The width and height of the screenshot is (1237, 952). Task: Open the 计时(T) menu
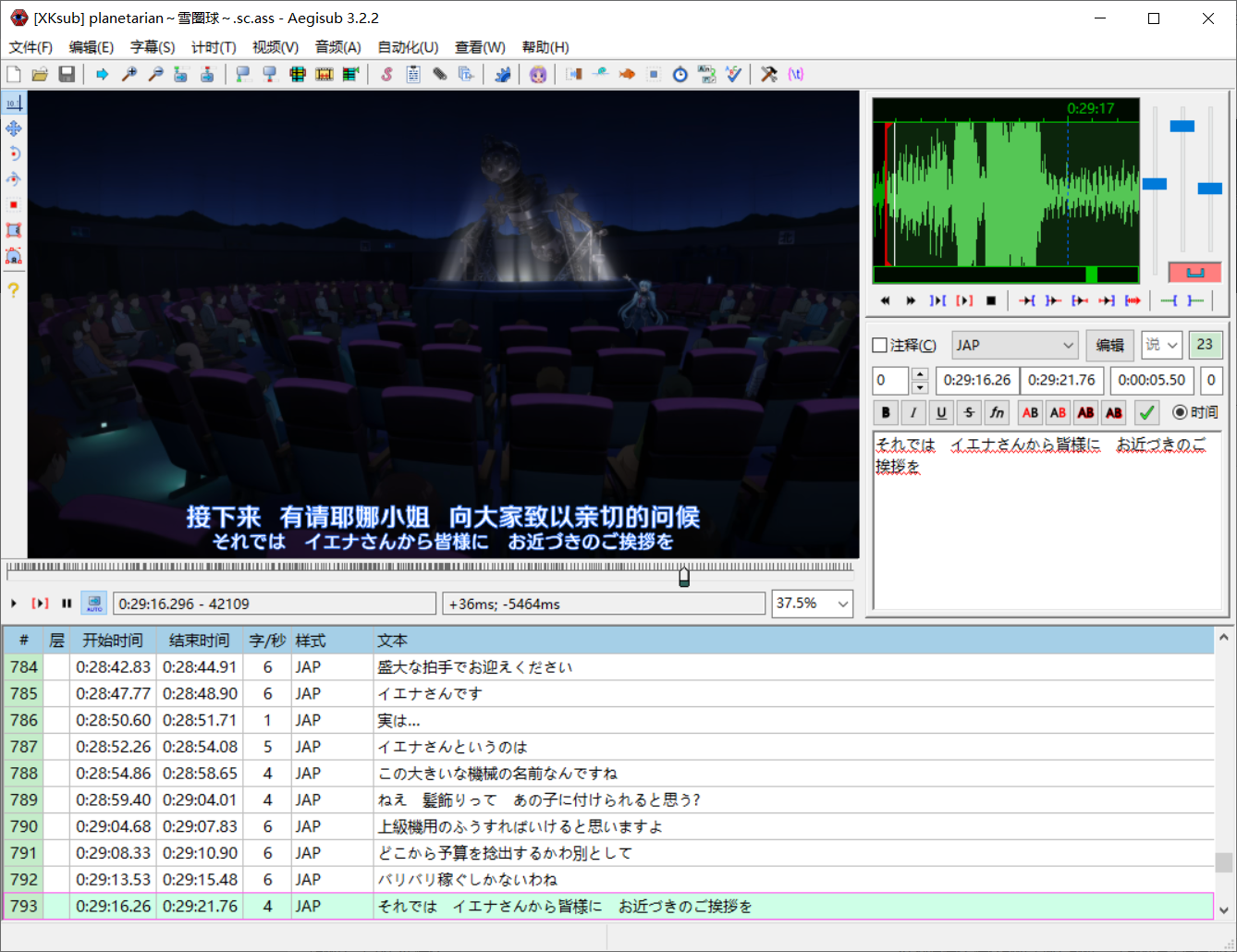click(214, 47)
